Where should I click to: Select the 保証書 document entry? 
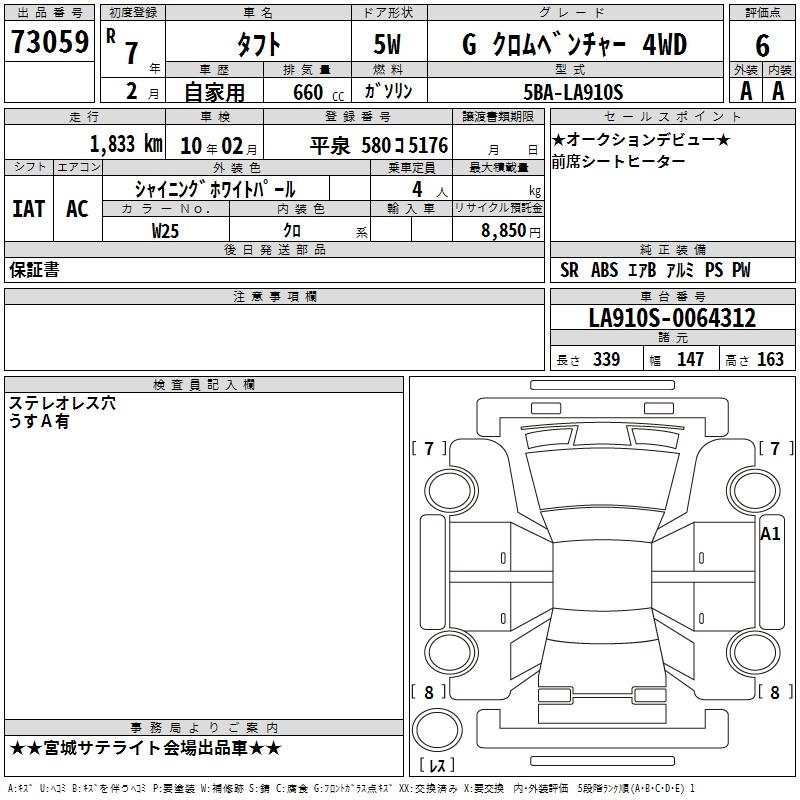pos(34,270)
